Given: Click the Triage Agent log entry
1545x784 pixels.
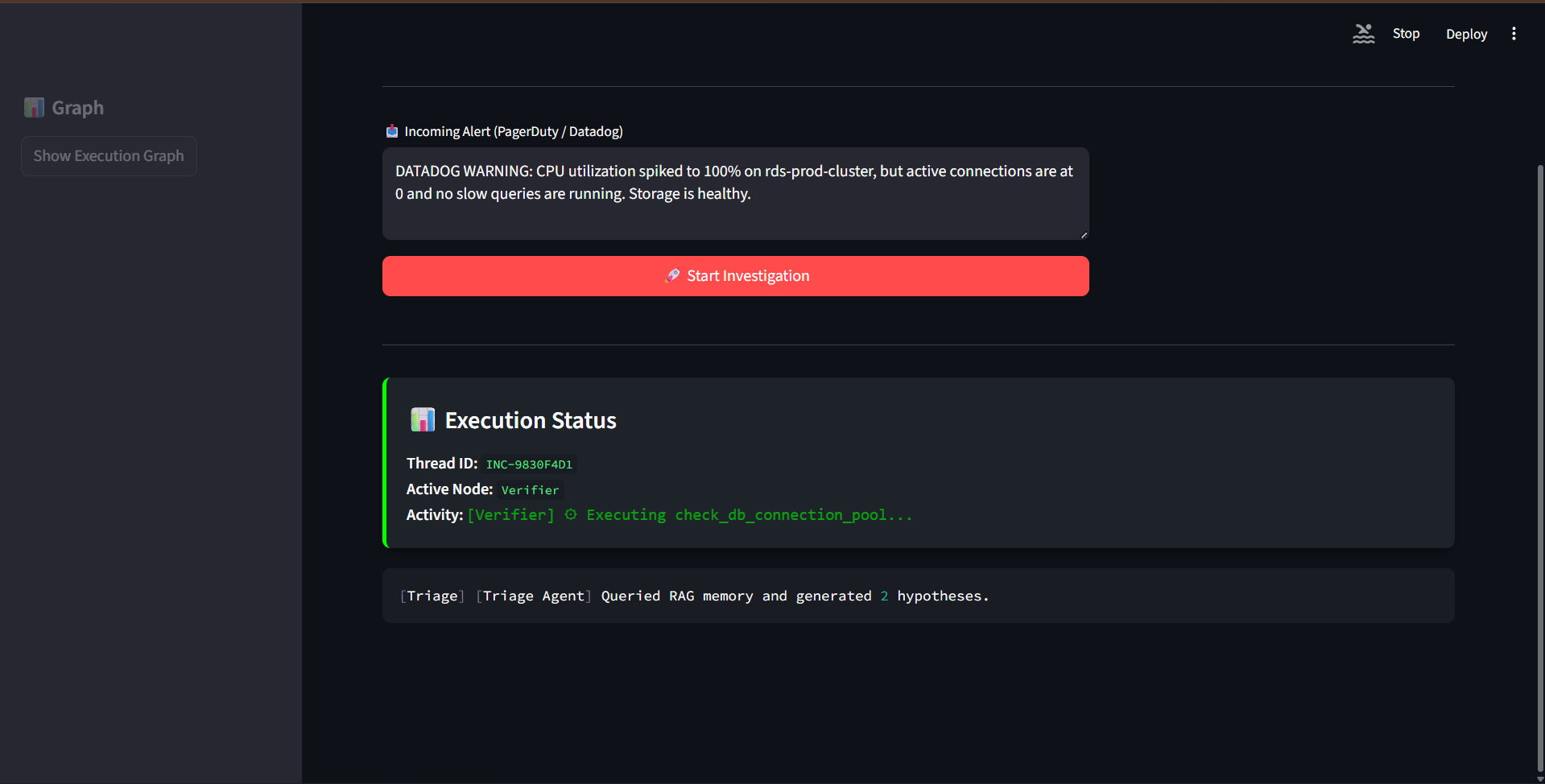Looking at the screenshot, I should coord(694,596).
